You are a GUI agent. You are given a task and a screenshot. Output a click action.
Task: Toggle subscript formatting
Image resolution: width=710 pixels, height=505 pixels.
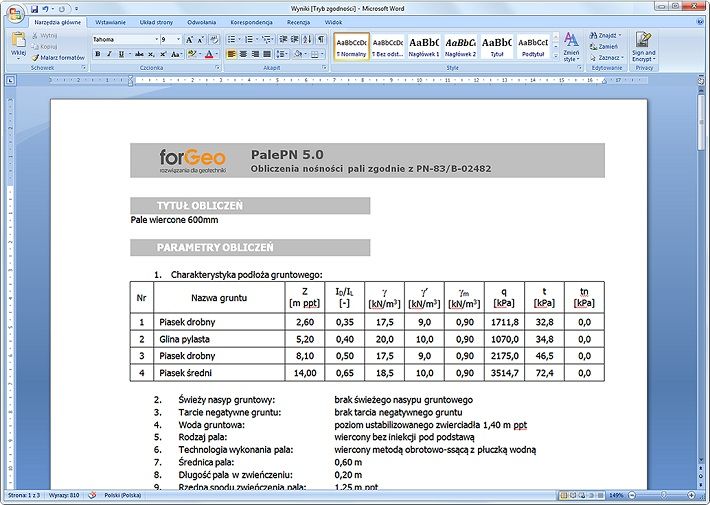pos(151,54)
